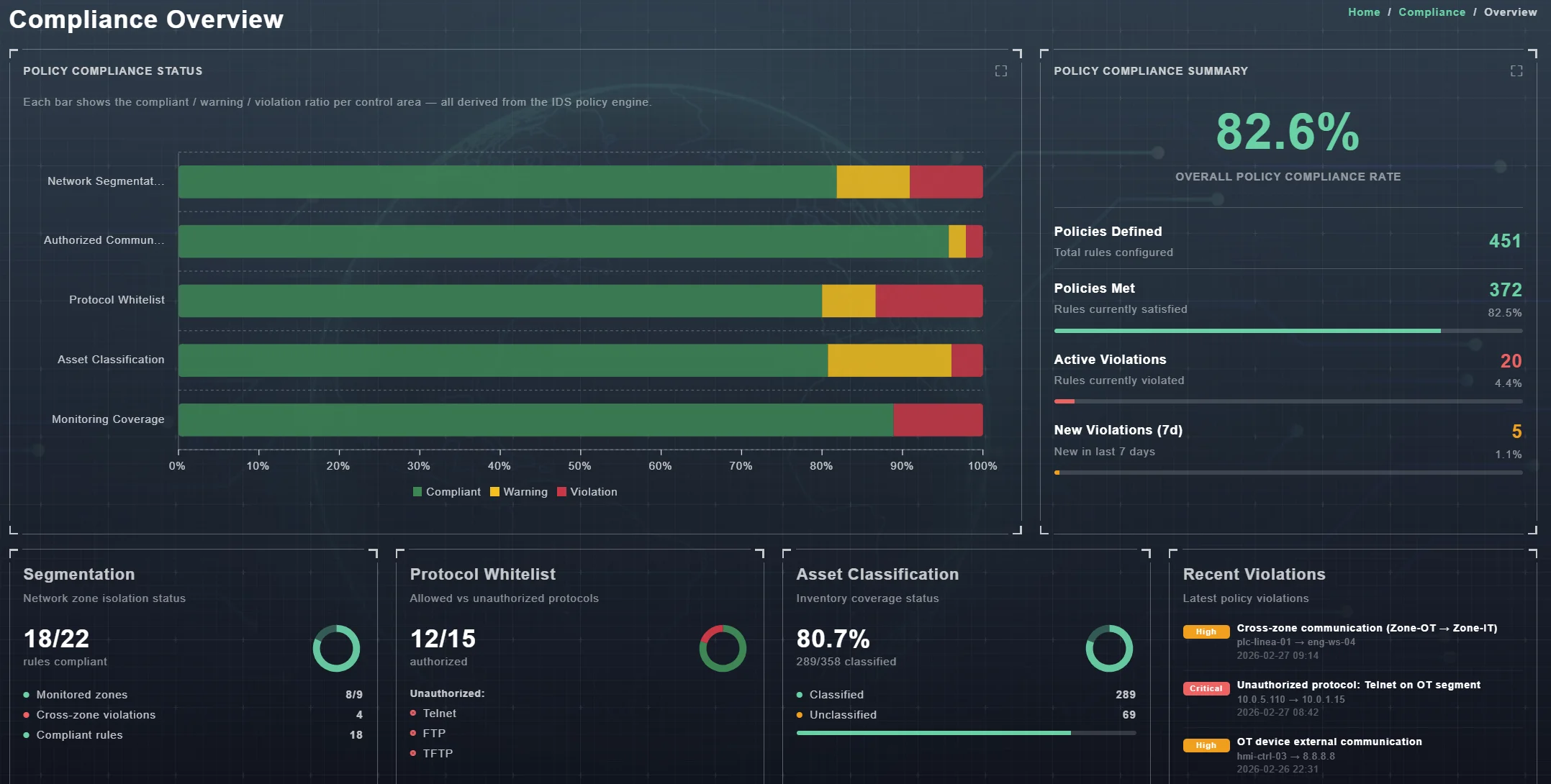Viewport: 1551px width, 784px height.
Task: Toggle Compliant legend entry
Action: (x=446, y=492)
